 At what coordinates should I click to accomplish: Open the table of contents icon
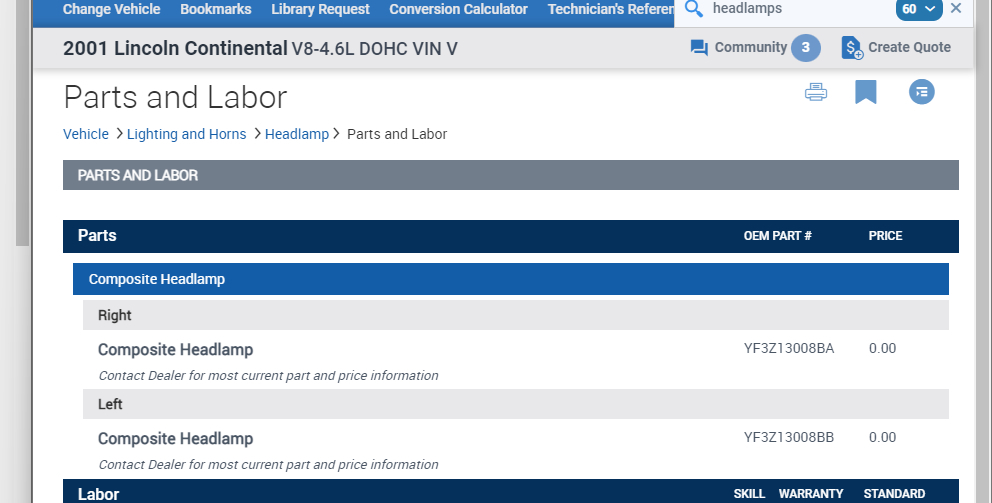(921, 93)
